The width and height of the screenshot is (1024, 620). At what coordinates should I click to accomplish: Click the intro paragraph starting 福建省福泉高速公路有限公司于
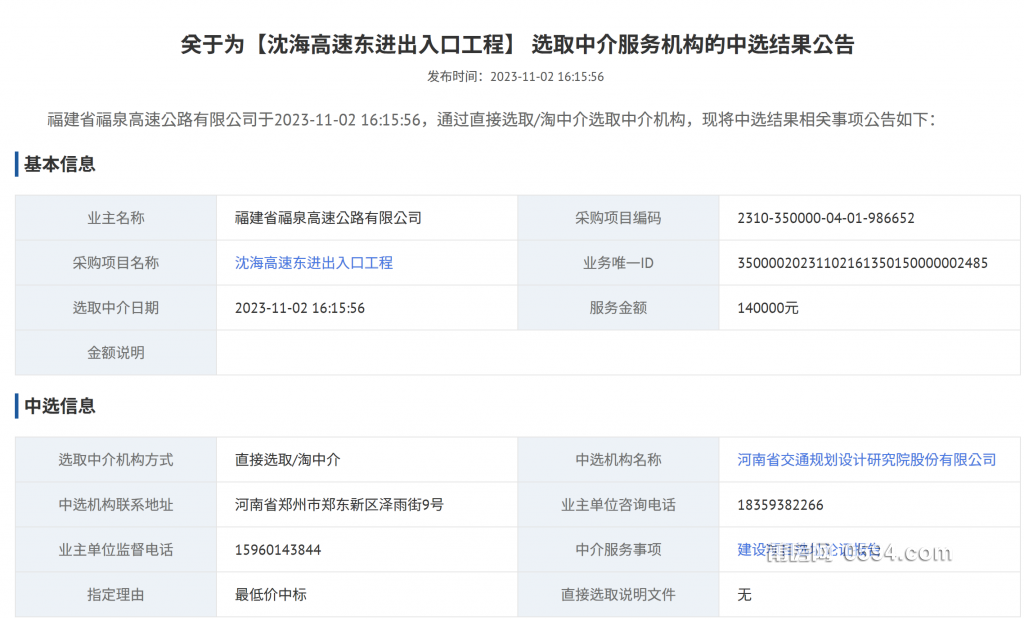coord(492,120)
